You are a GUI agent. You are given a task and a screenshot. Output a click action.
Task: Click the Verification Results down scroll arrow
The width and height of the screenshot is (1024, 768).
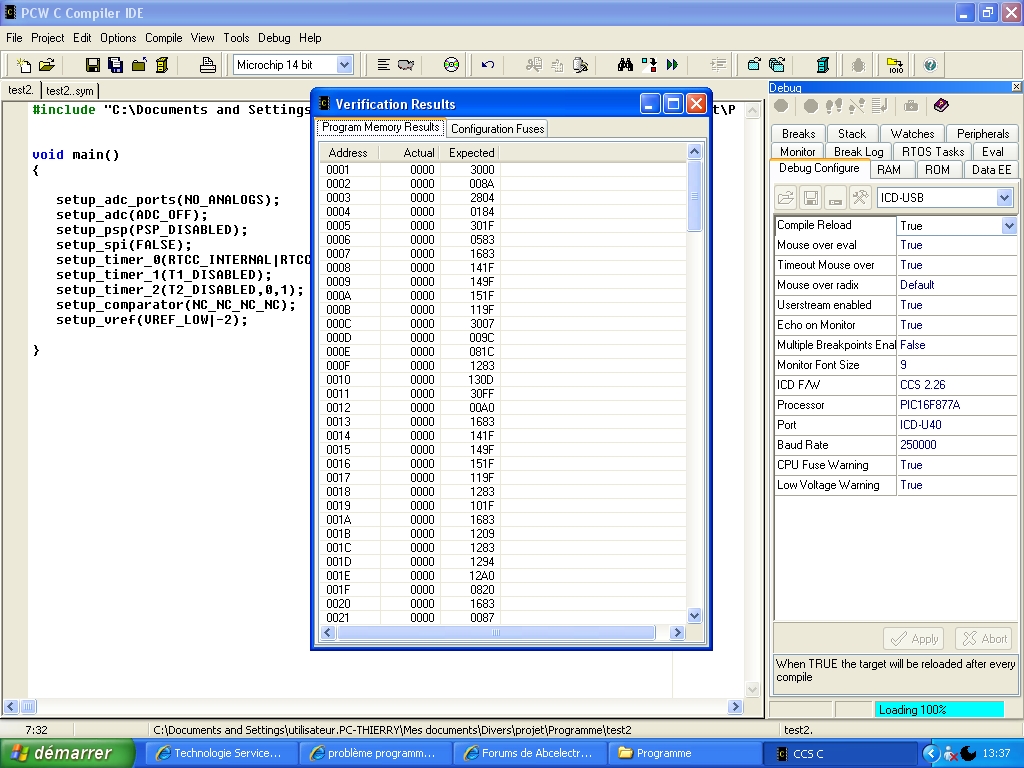pyautogui.click(x=695, y=616)
